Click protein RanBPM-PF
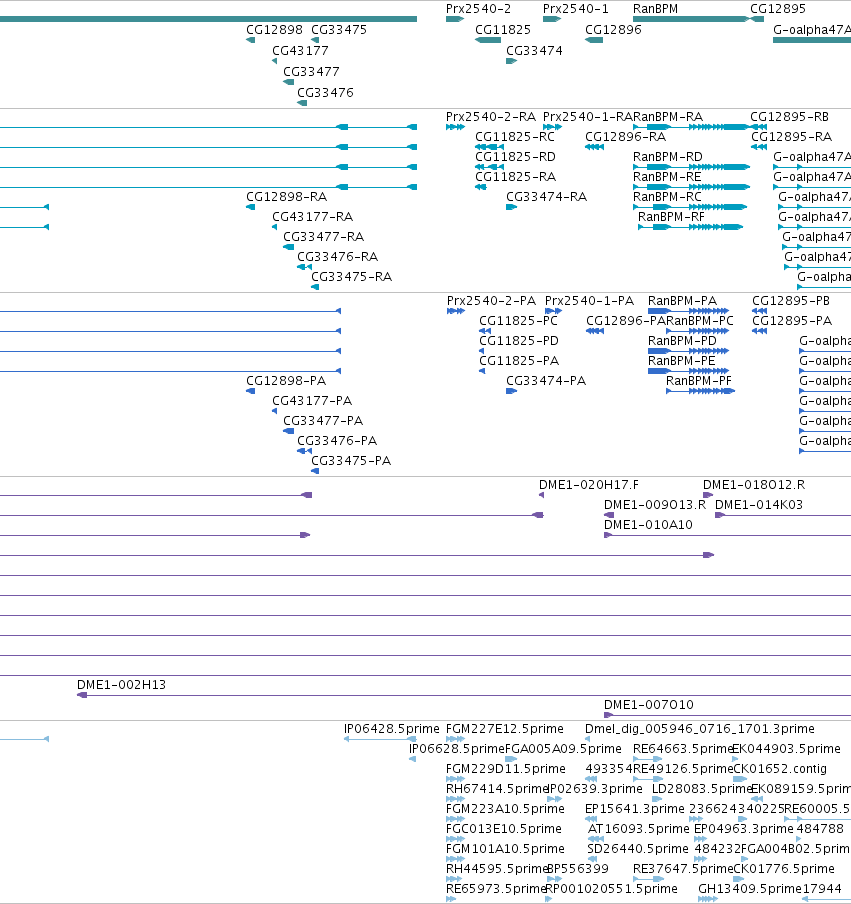Image resolution: width=851 pixels, height=904 pixels. click(x=698, y=381)
